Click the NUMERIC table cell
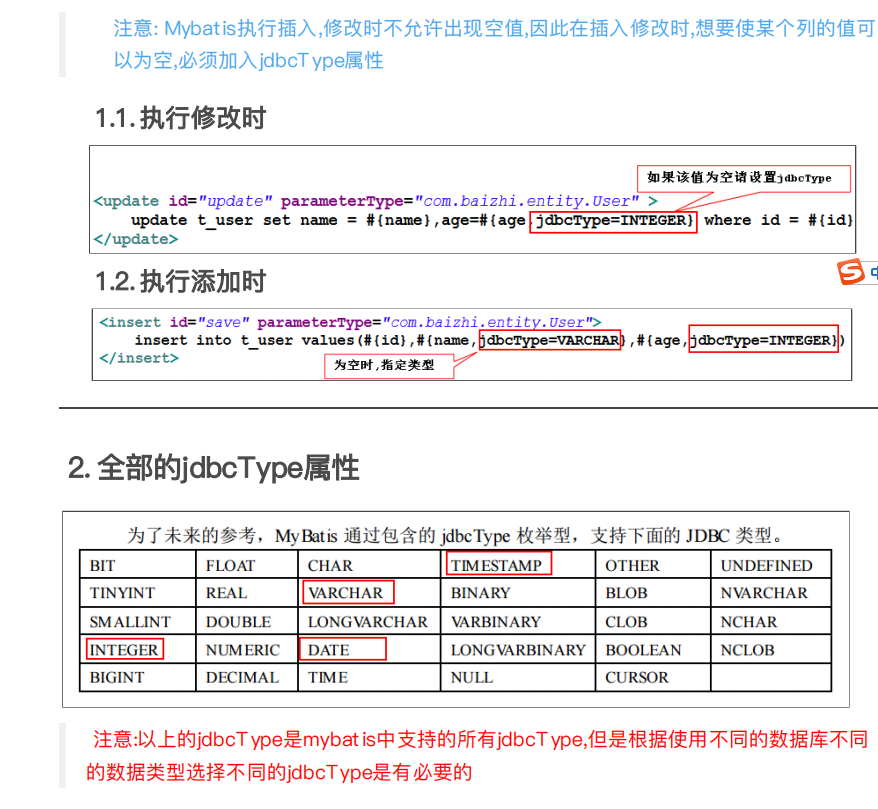Screen dimensions: 878x809 coord(247,649)
